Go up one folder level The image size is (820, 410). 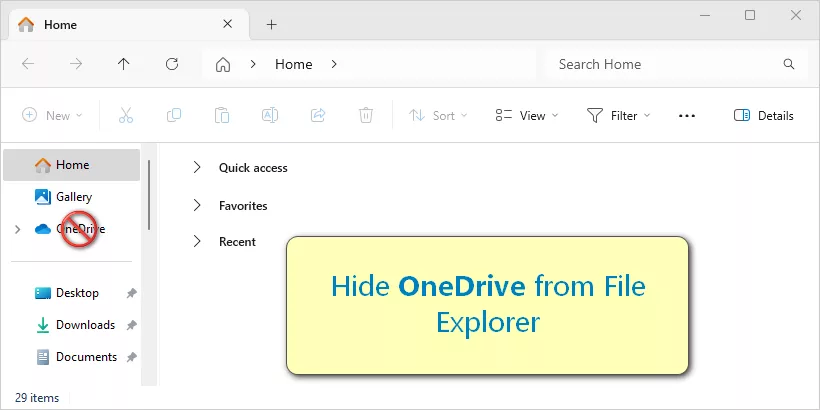[123, 64]
